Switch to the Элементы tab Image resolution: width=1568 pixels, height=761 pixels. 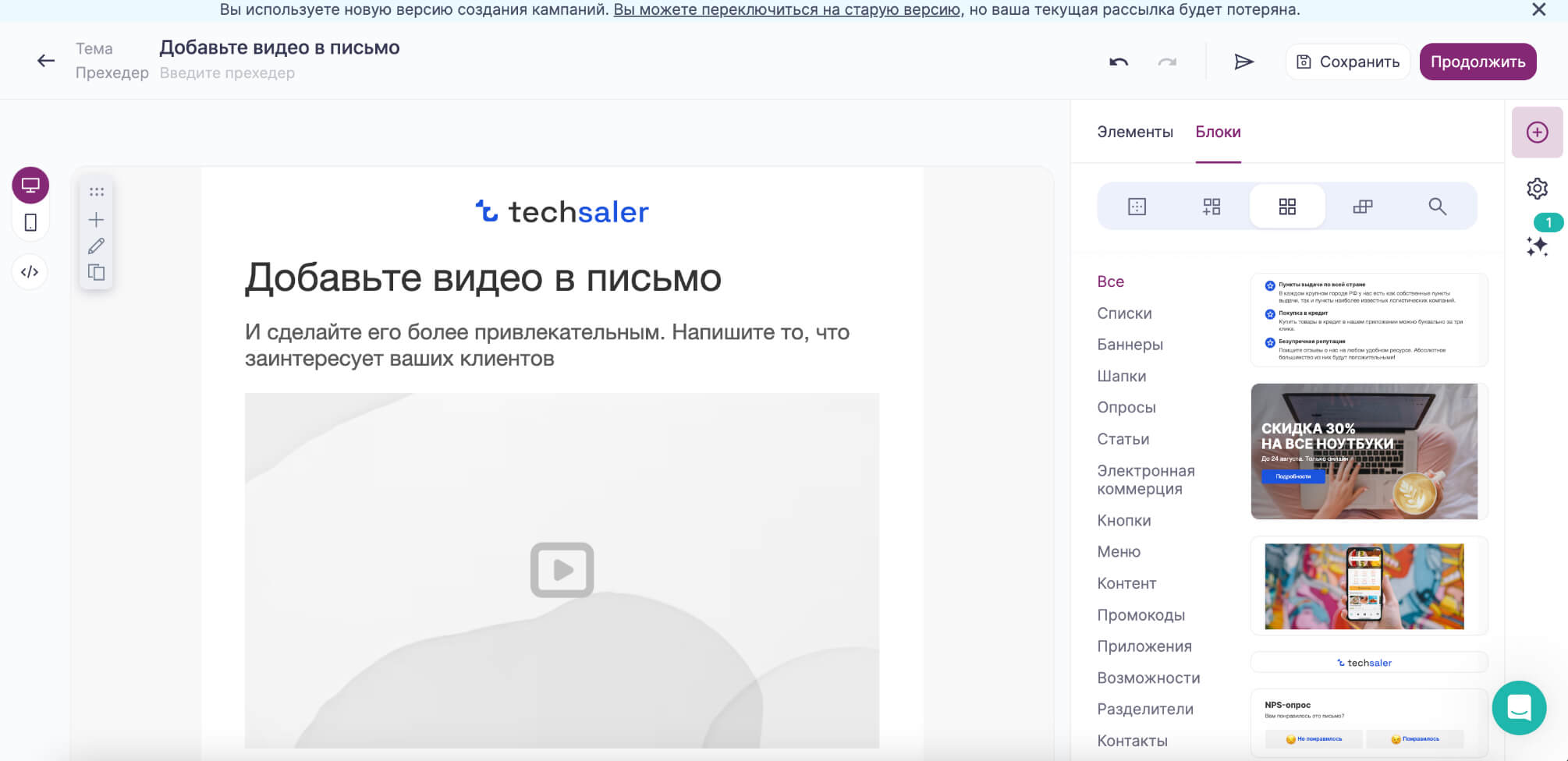(x=1135, y=132)
